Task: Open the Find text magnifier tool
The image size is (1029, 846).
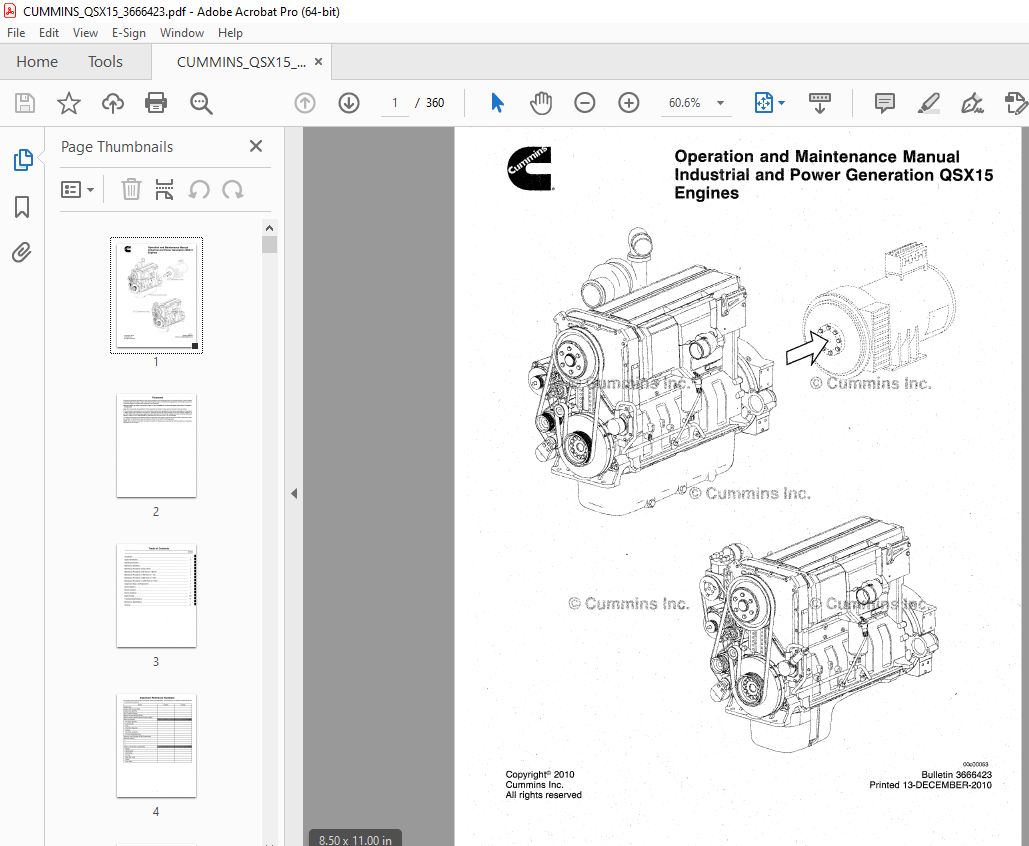Action: 201,103
